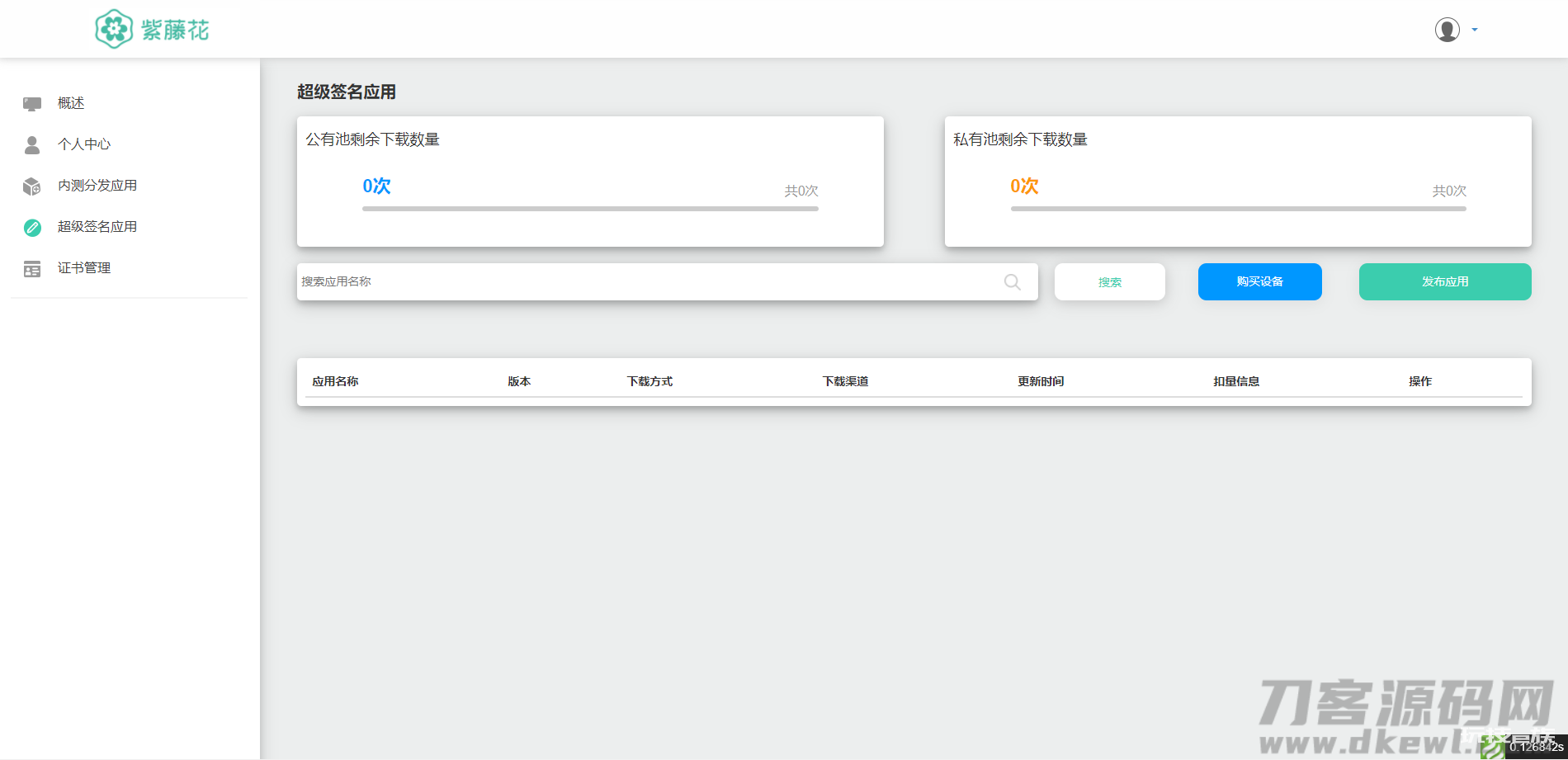Click the 内测分发应用 box icon
The height and width of the screenshot is (760, 1568).
coord(32,186)
